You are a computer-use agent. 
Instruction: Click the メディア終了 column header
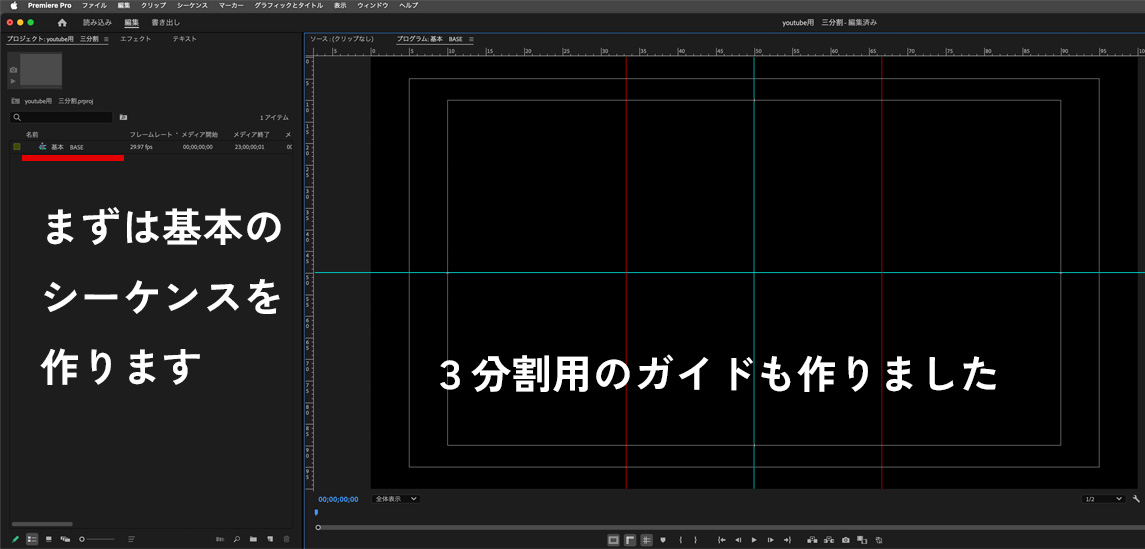pyautogui.click(x=252, y=135)
